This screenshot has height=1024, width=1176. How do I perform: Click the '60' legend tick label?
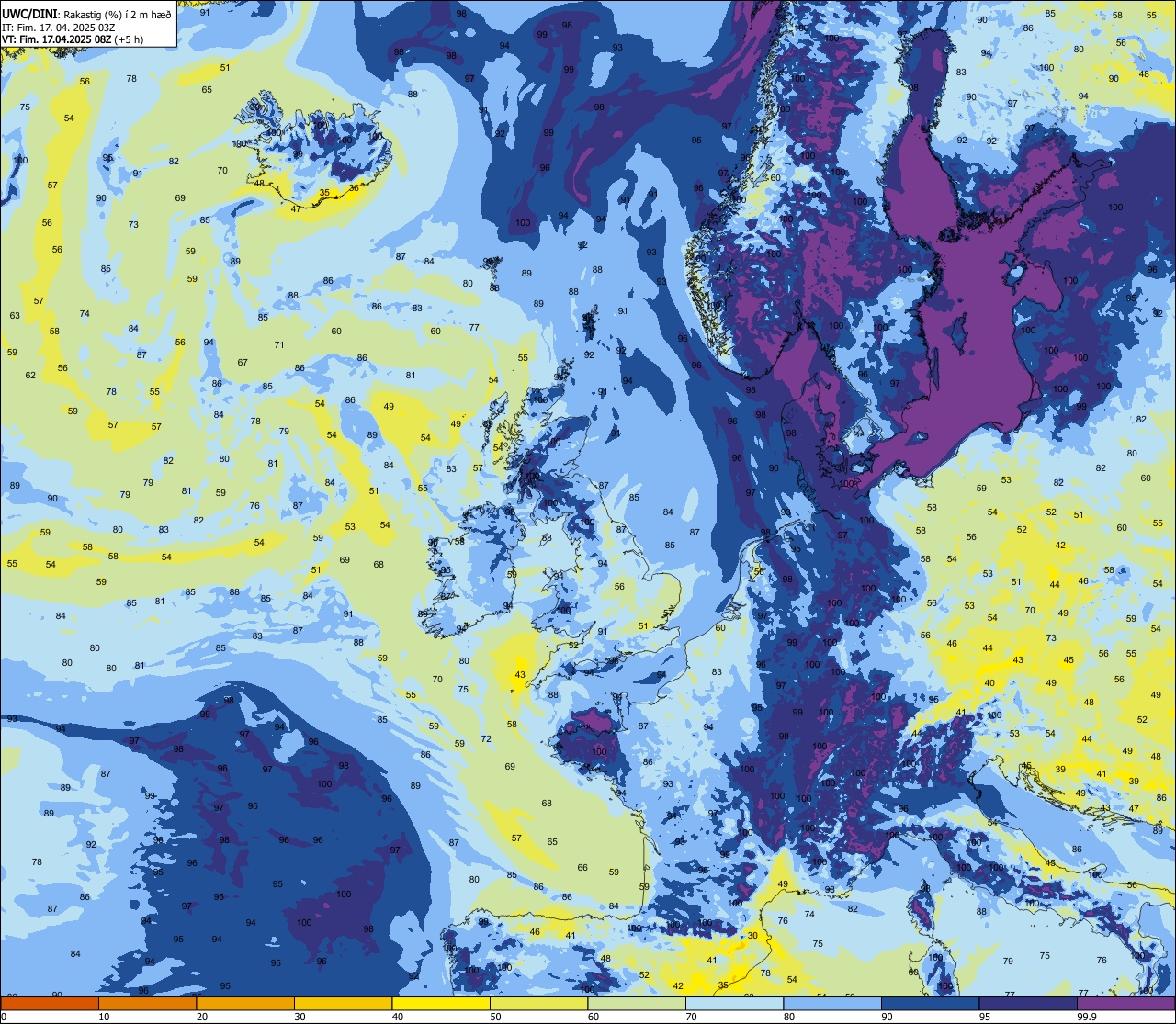(x=595, y=1017)
